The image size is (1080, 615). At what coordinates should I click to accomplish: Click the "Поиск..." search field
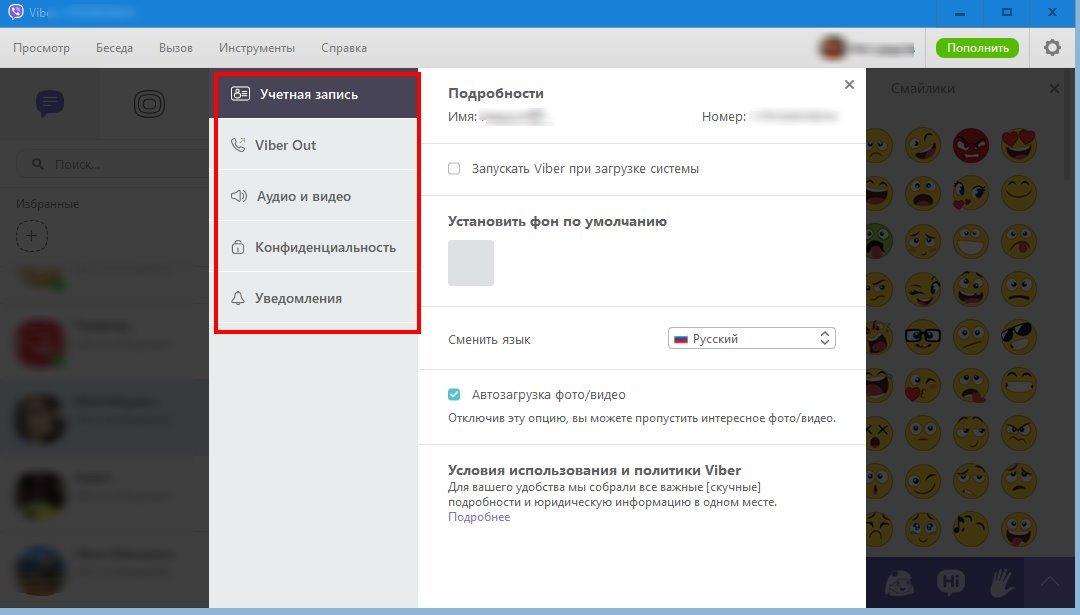point(110,164)
